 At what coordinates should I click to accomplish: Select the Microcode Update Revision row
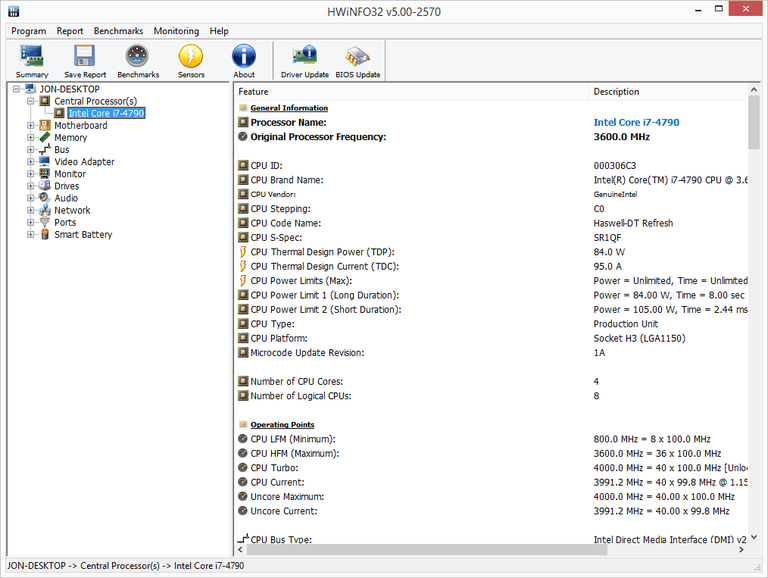coord(492,353)
